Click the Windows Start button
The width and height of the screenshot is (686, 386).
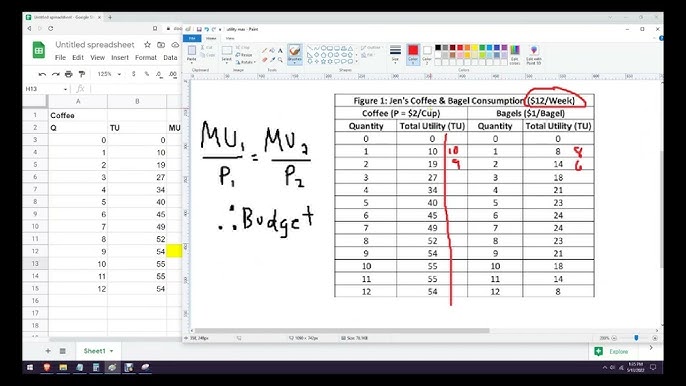(30, 368)
